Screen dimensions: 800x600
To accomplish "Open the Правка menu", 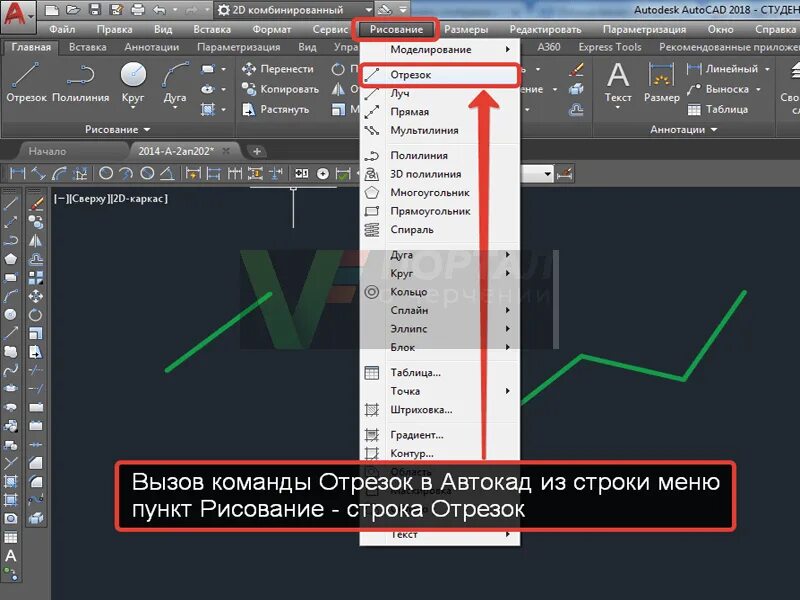I will coord(114,29).
